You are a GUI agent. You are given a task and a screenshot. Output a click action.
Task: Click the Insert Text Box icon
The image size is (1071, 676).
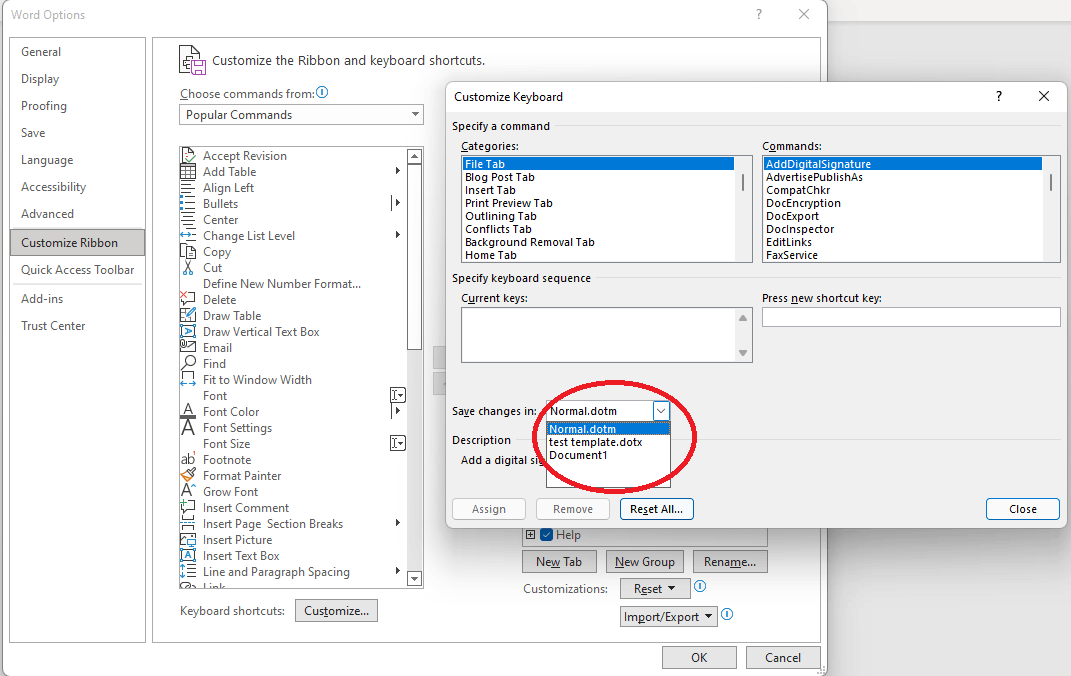188,555
